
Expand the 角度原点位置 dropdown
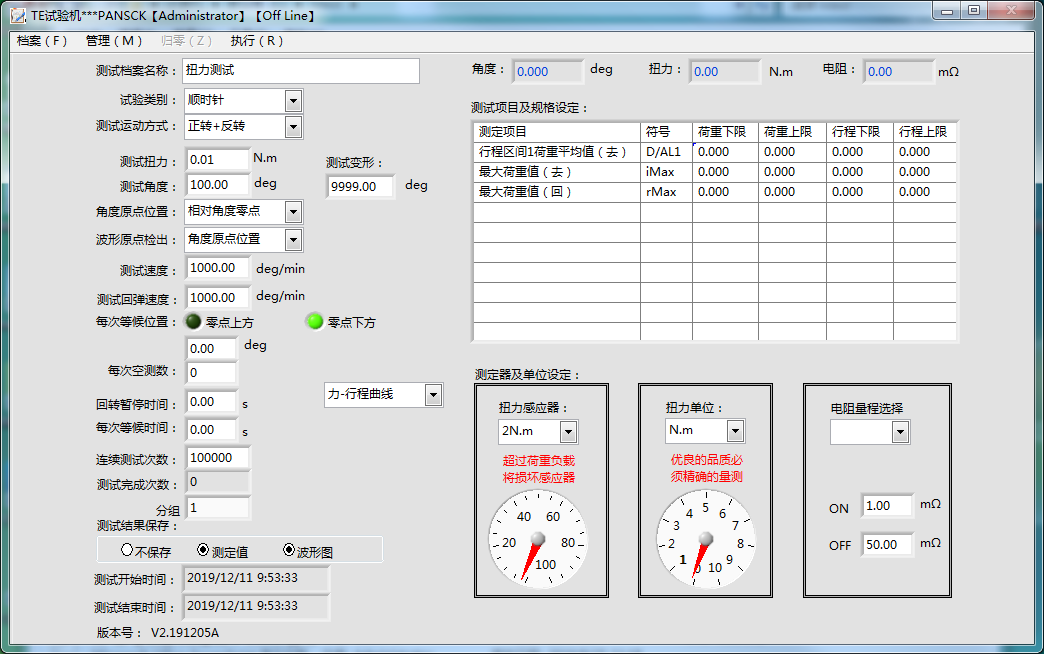click(x=293, y=212)
